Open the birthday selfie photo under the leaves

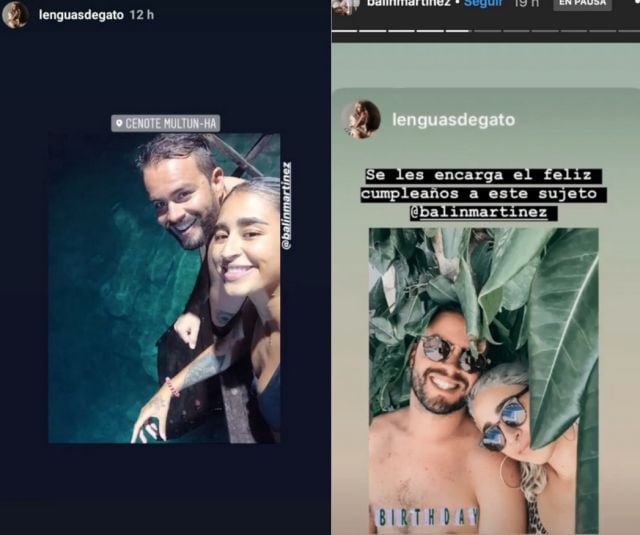tap(484, 381)
